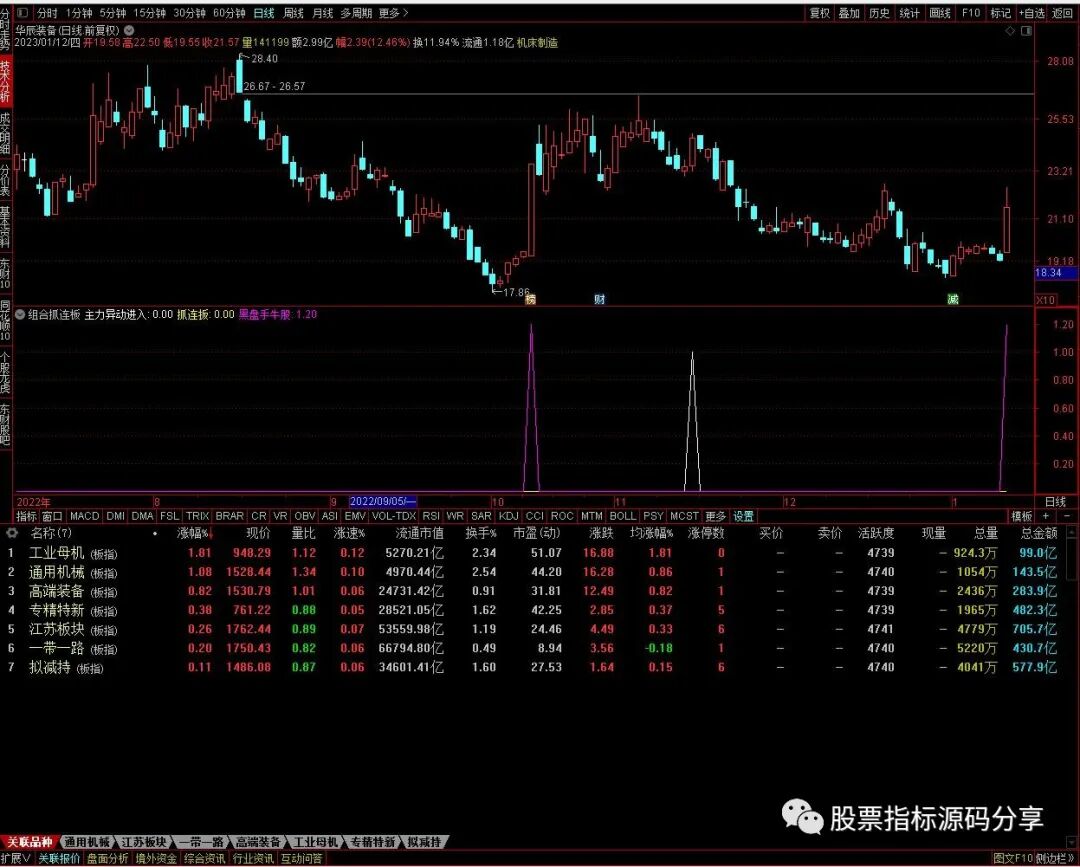Click the 叠加 overlay button
This screenshot has height=867, width=1080.
coord(849,13)
